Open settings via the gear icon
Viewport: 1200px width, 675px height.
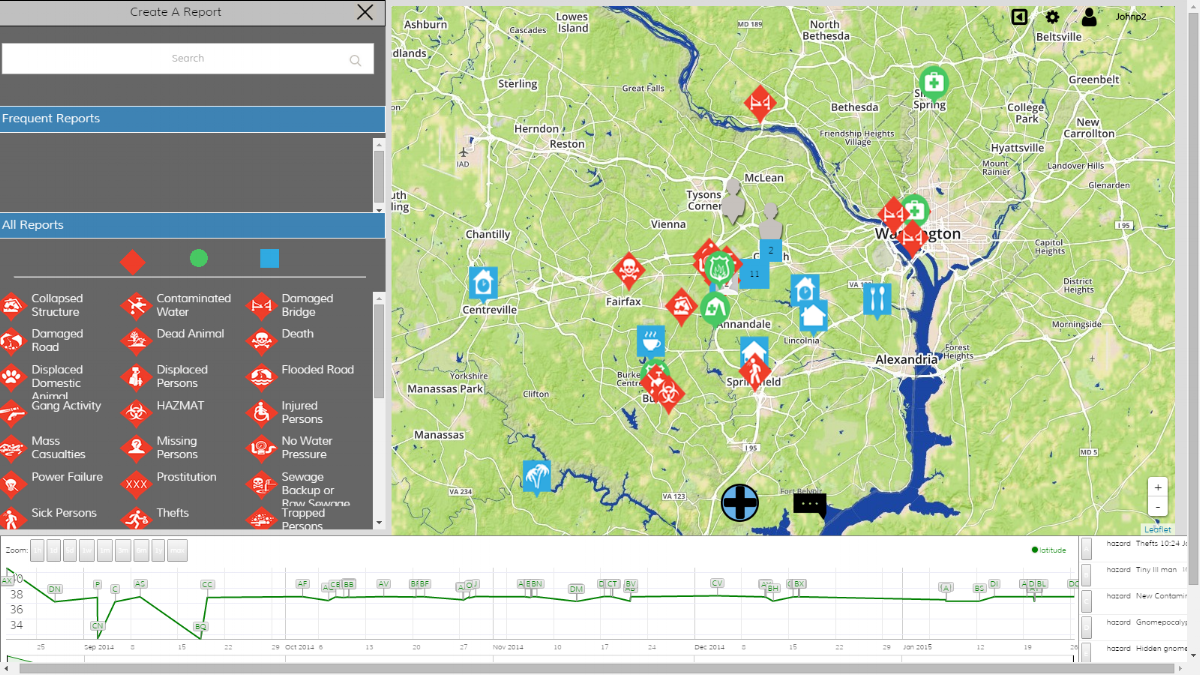tap(1052, 17)
